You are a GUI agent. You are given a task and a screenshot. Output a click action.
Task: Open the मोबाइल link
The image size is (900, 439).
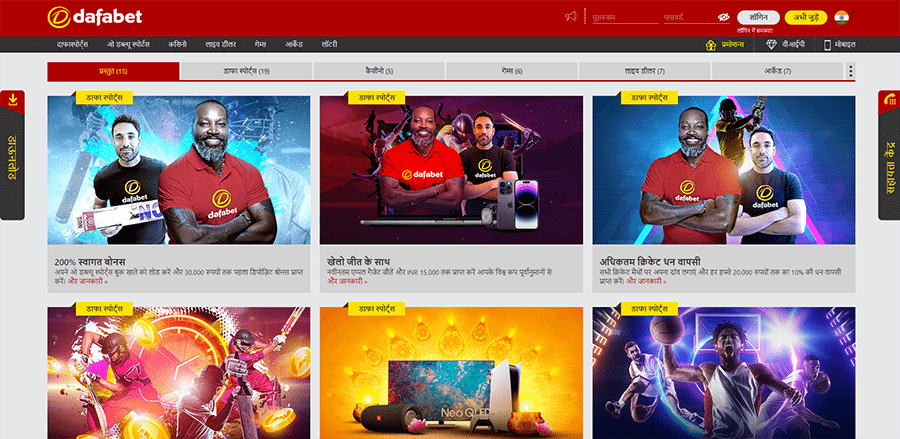[x=845, y=45]
